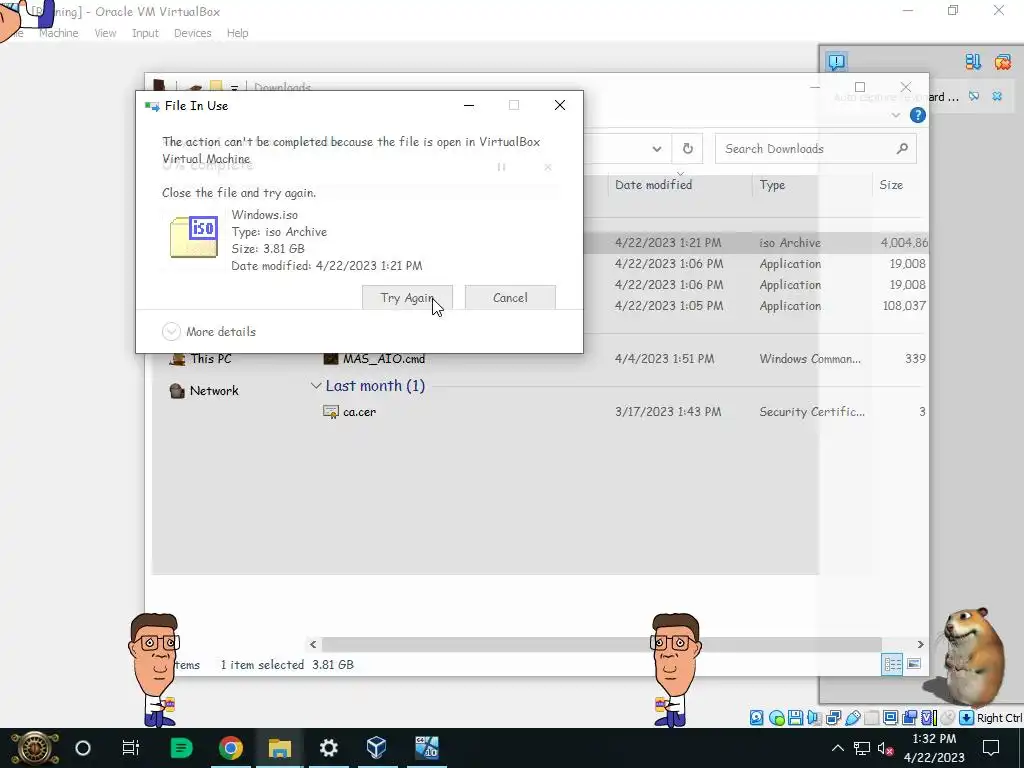Open the clock showing 1:32 PM

934,748
